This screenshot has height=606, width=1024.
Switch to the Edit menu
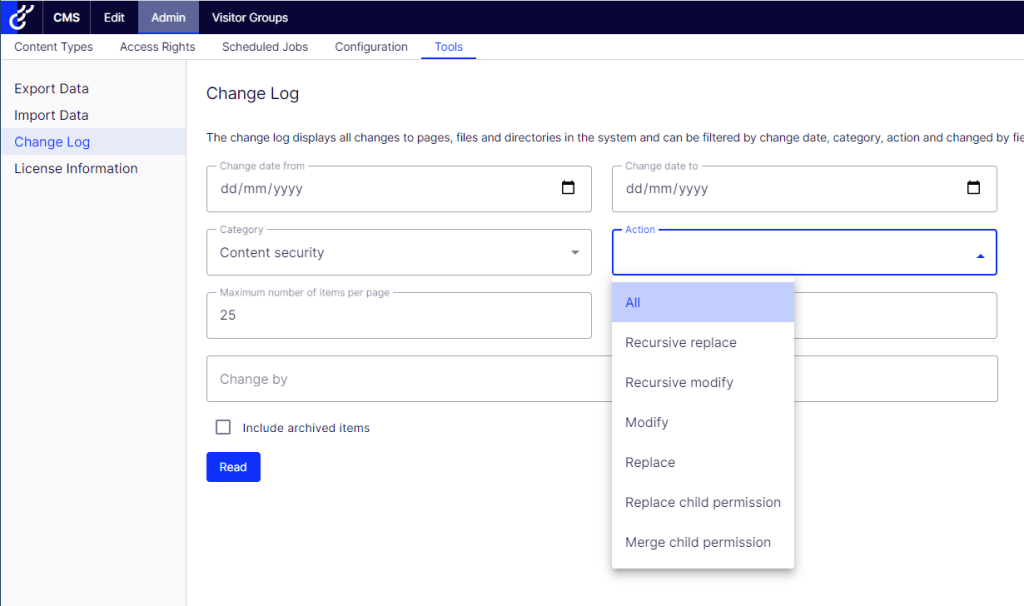[x=114, y=17]
